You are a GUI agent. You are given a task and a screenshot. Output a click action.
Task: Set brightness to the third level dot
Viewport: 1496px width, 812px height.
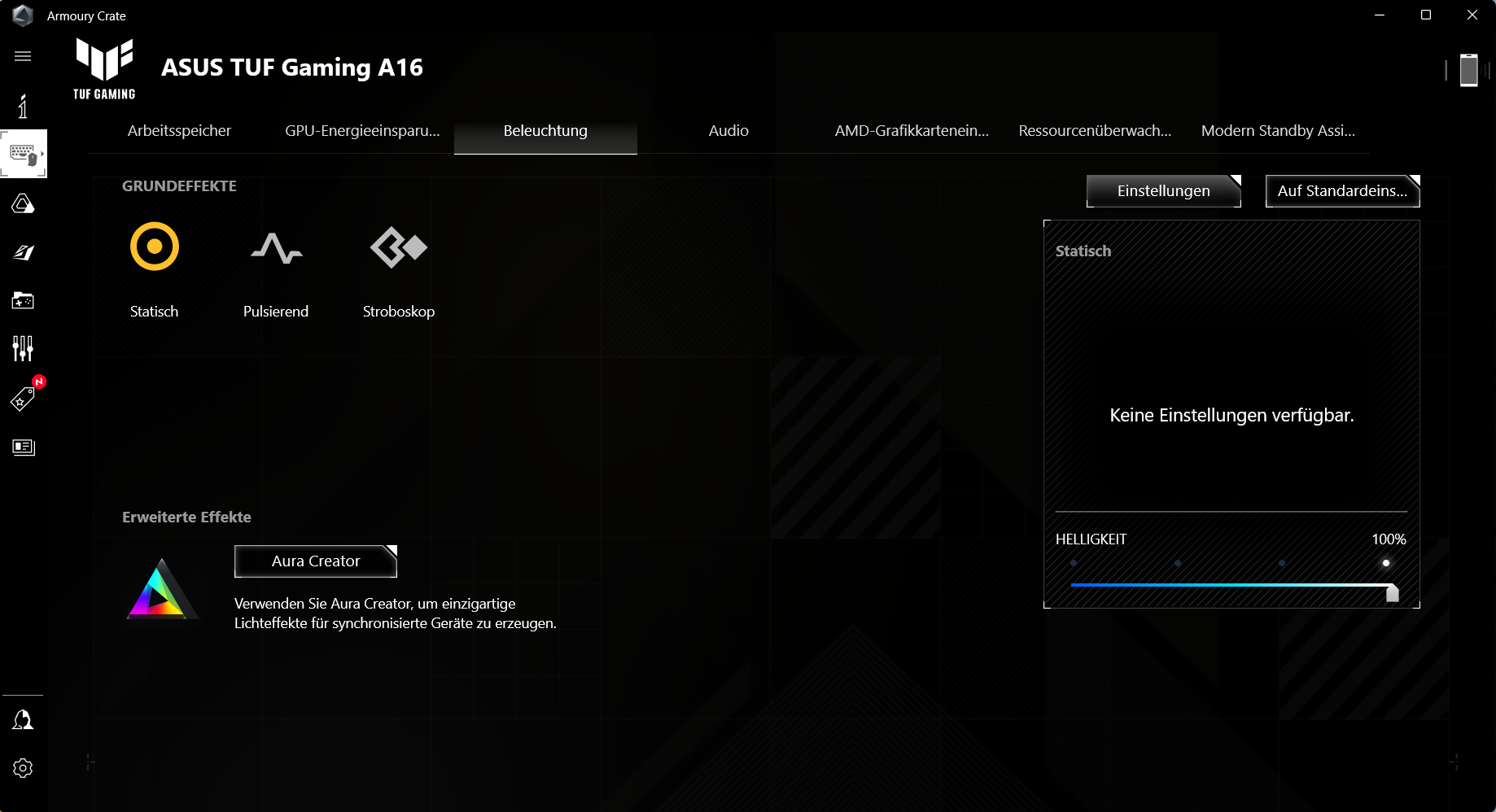[x=1282, y=563]
